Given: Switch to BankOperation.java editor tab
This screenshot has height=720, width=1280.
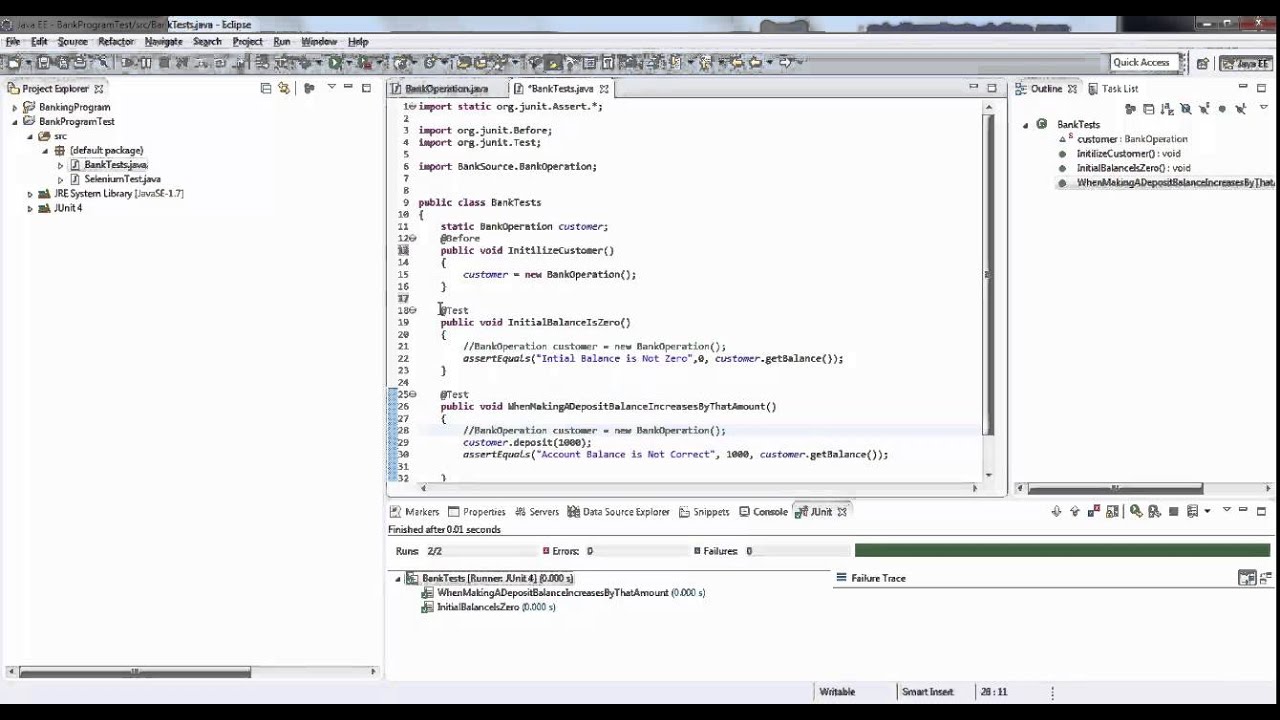Looking at the screenshot, I should click(446, 89).
